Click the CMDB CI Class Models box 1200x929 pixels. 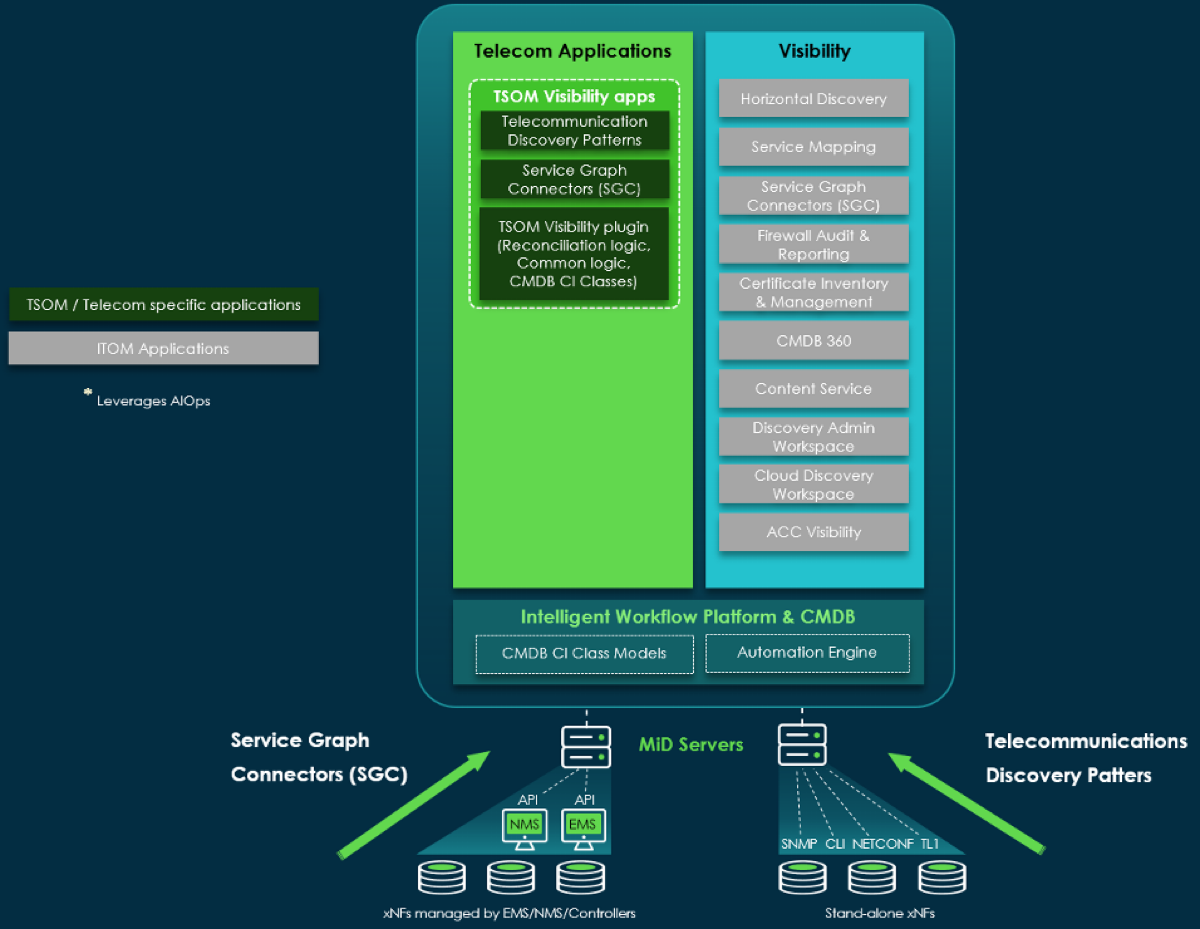click(x=584, y=654)
